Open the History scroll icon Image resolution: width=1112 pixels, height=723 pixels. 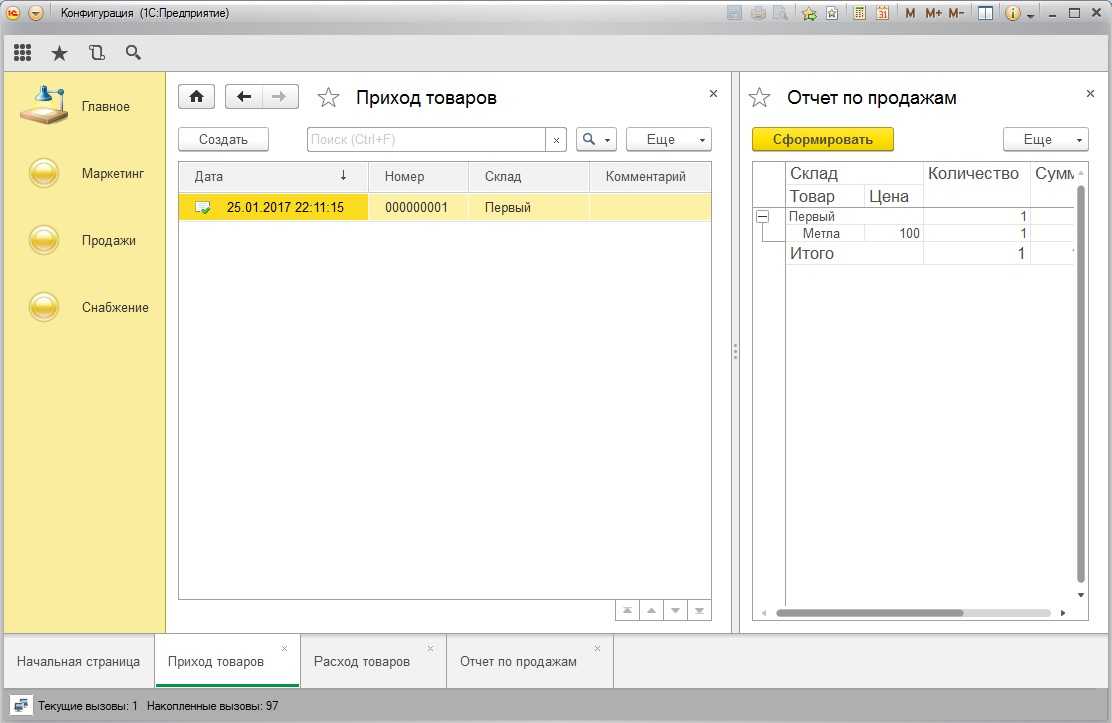pos(96,53)
